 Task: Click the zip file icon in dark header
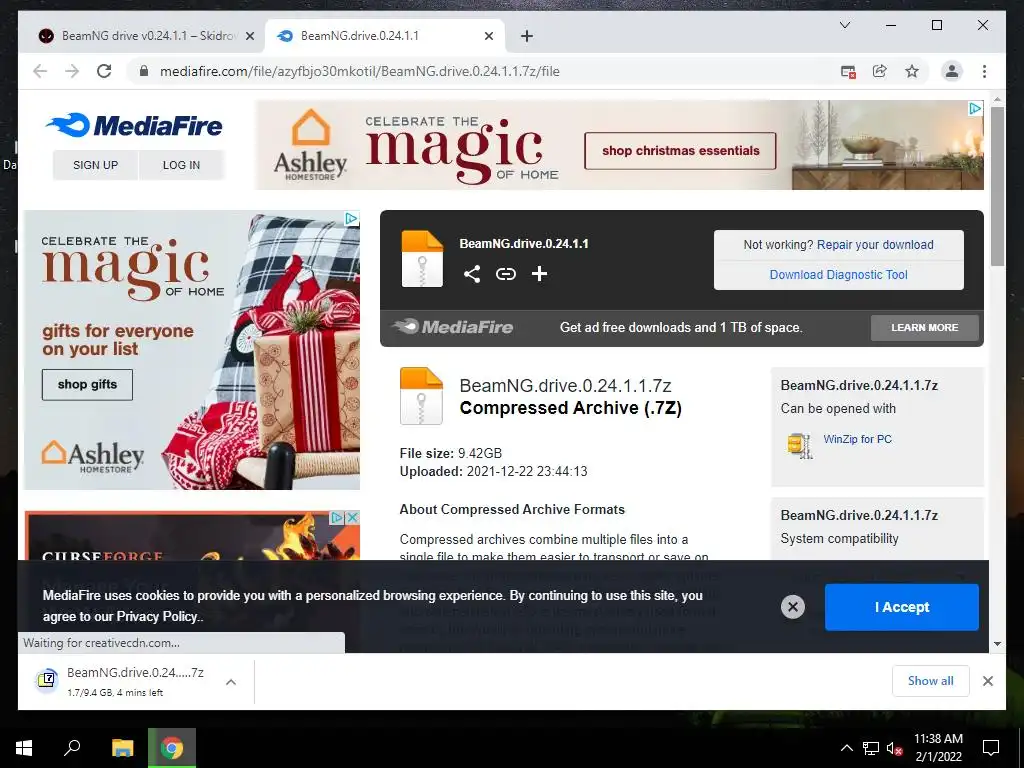tap(422, 259)
